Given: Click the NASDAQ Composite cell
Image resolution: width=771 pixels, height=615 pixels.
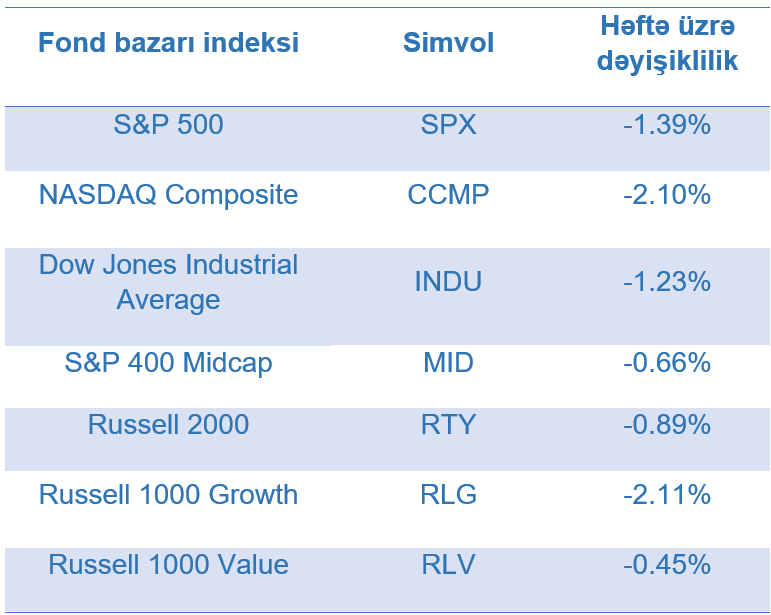Looking at the screenshot, I should [x=168, y=194].
